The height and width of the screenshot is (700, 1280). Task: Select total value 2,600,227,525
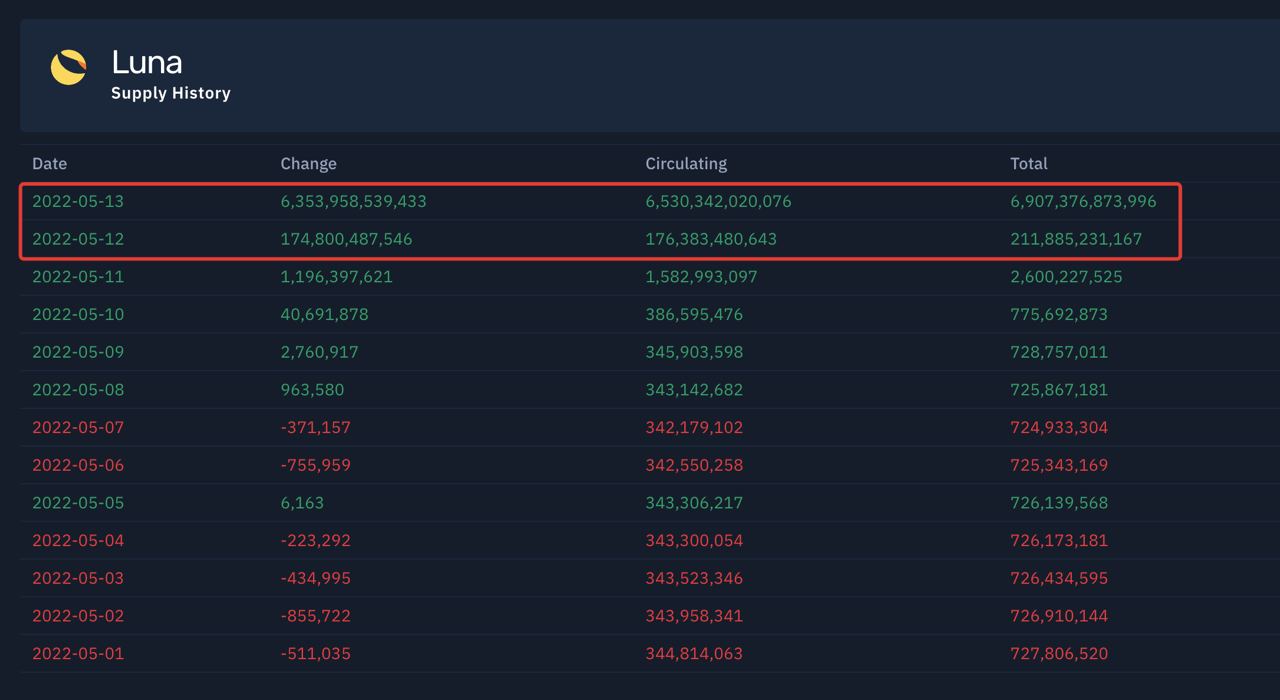coord(1066,276)
